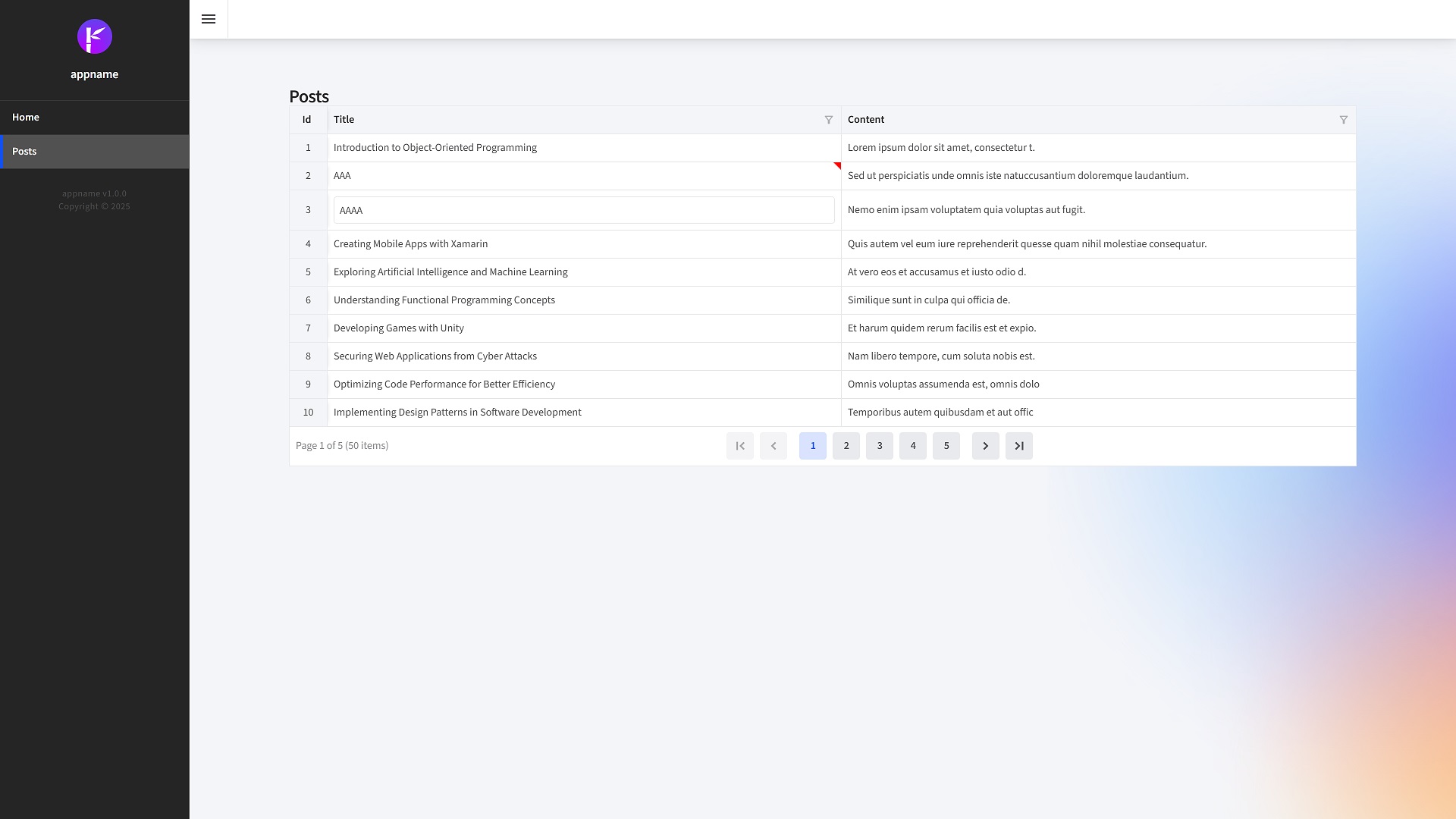
Task: Click the Id cell for row 7
Action: click(308, 328)
